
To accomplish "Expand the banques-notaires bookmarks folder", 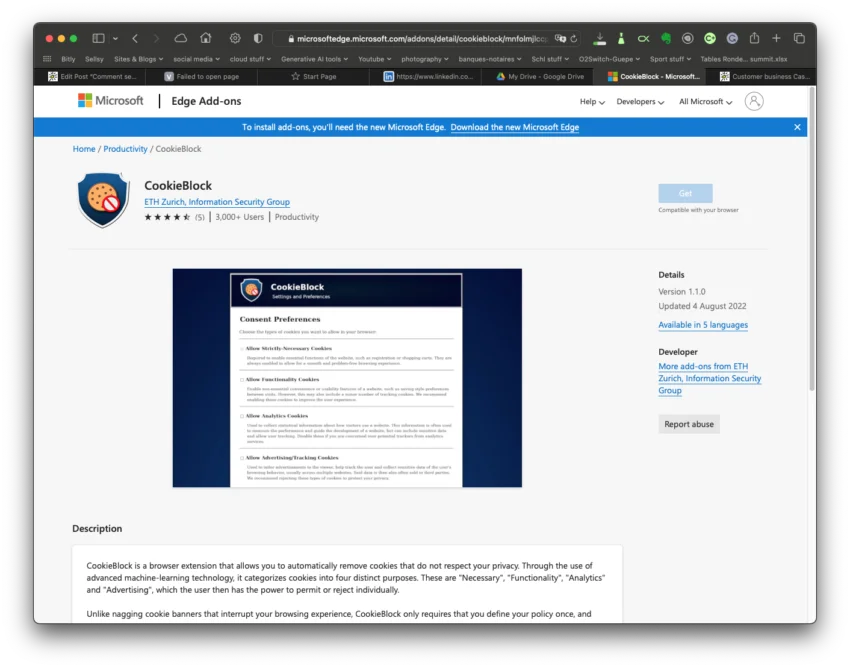I will click(x=490, y=59).
